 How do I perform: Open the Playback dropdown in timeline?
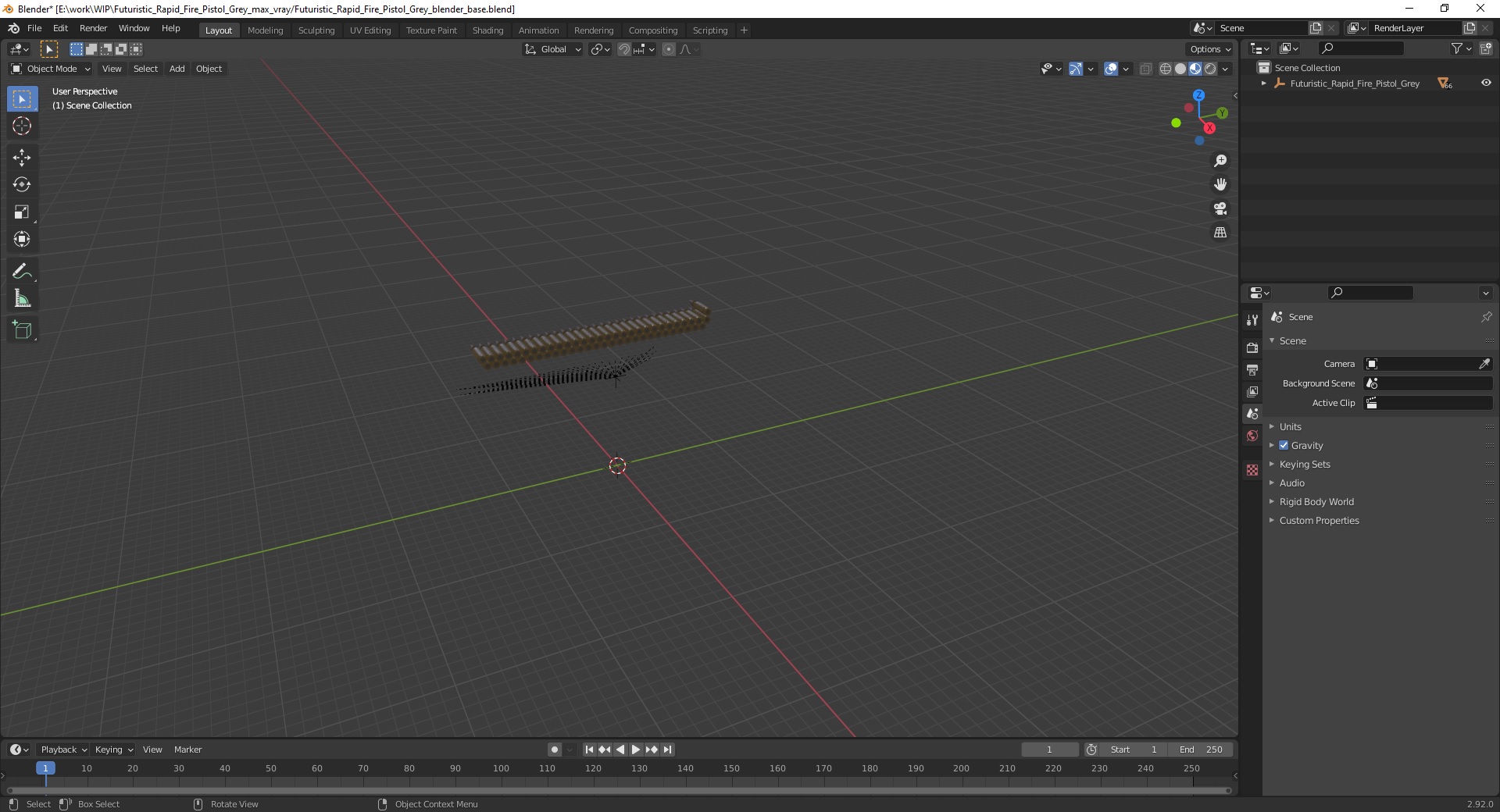pos(63,750)
